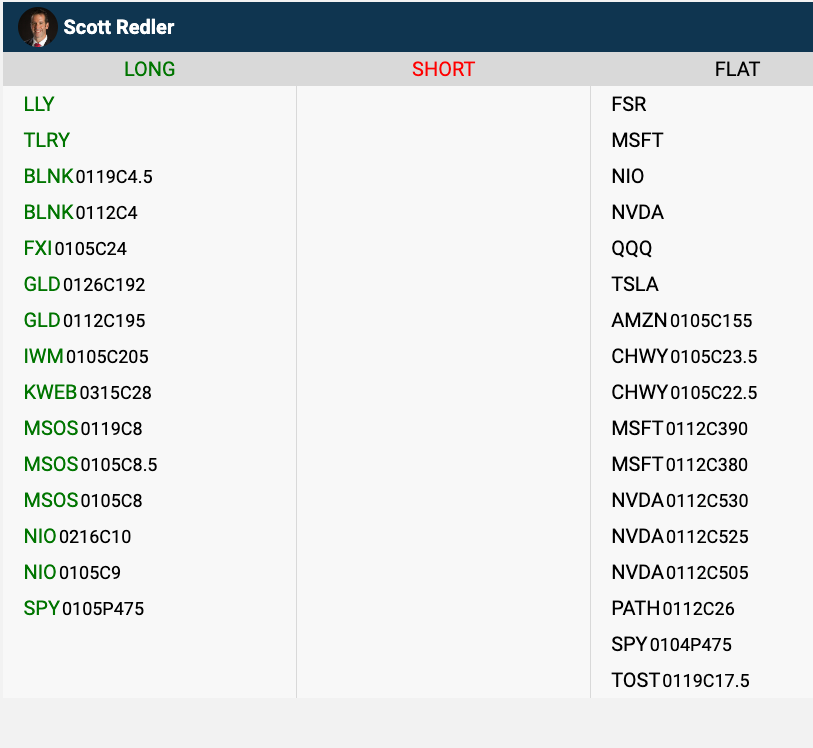The height and width of the screenshot is (748, 813).
Task: Open the LLY long position
Action: (39, 104)
